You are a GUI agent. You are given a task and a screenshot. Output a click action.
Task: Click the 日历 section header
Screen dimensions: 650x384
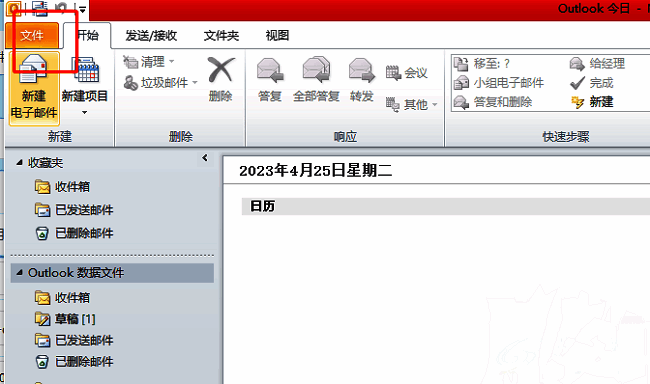pos(446,206)
